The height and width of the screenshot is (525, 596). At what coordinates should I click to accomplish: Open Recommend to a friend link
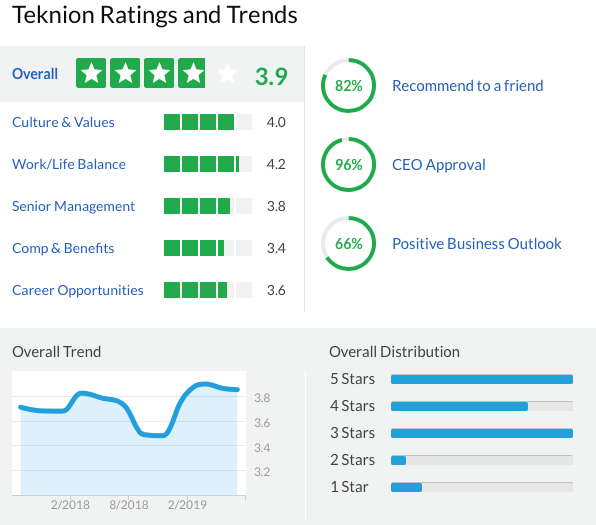tap(468, 86)
